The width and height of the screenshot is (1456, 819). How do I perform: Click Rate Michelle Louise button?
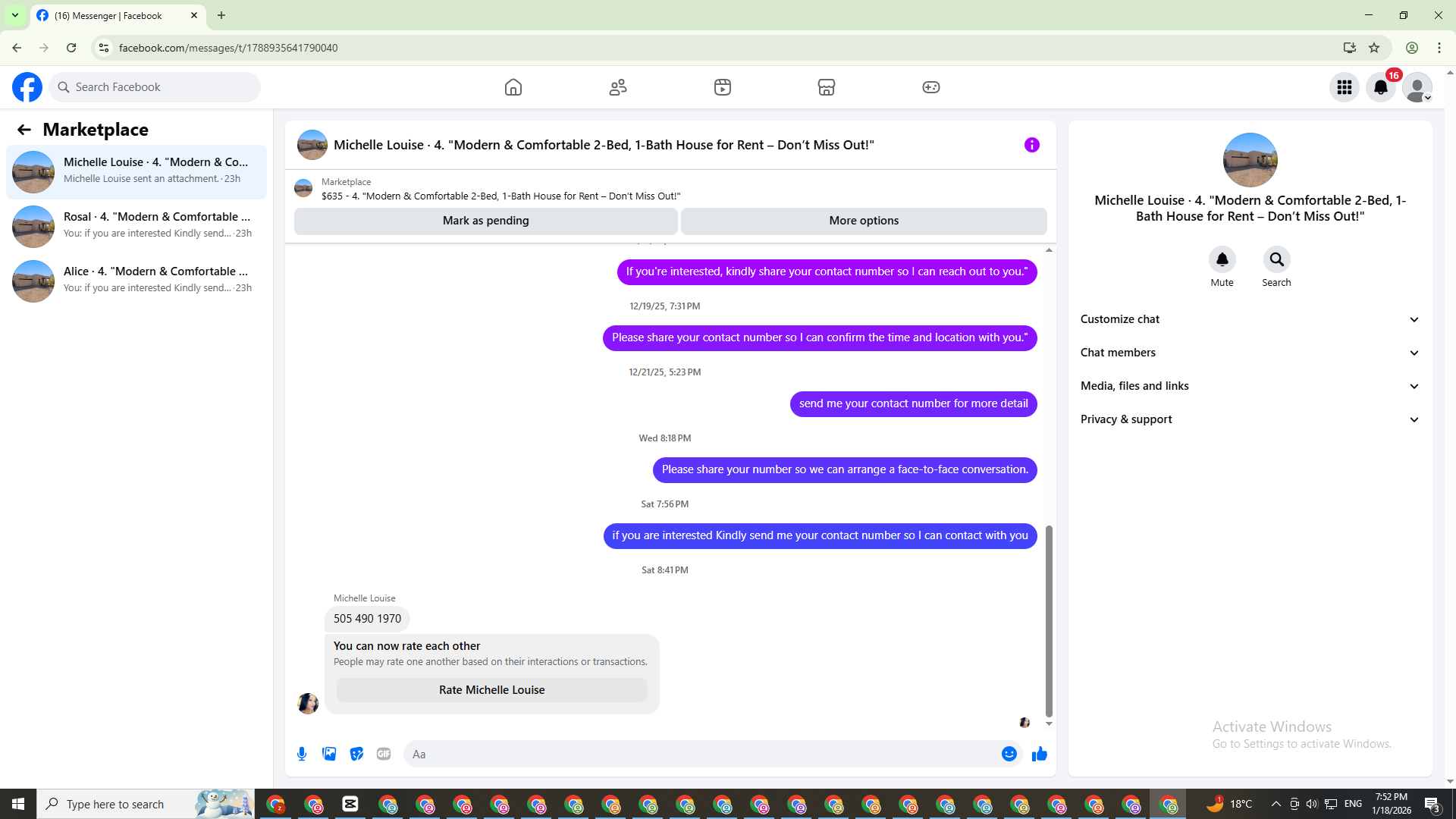[x=491, y=690]
